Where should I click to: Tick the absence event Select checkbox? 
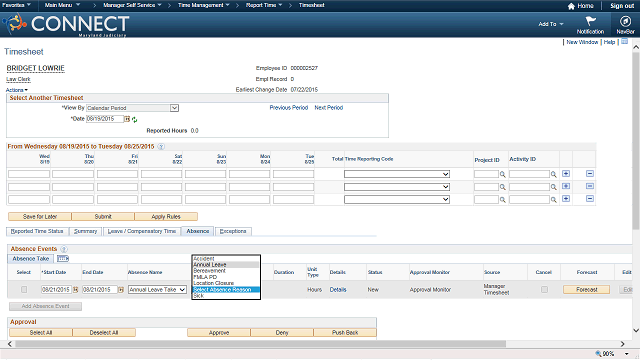tap(24, 289)
